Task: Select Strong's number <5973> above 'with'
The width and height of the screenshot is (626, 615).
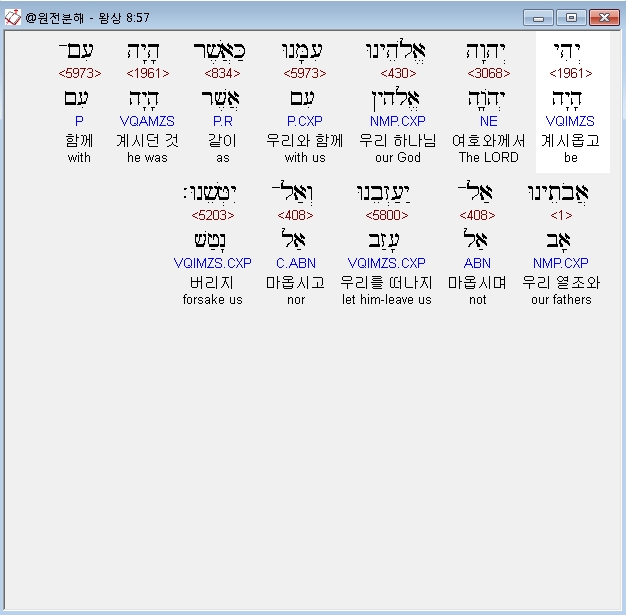Action: tap(79, 73)
